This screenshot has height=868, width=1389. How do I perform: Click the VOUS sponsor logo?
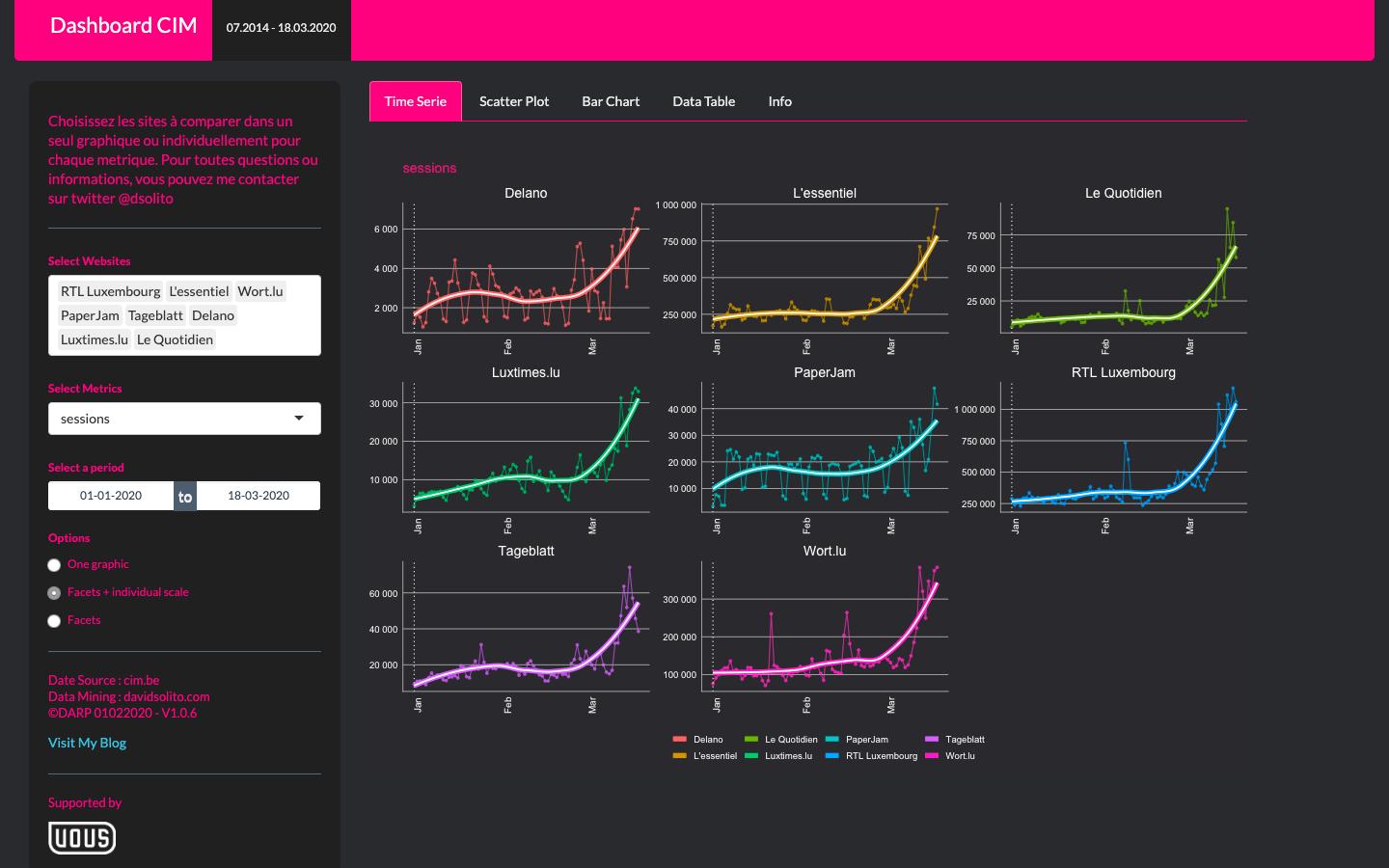pyautogui.click(x=82, y=837)
